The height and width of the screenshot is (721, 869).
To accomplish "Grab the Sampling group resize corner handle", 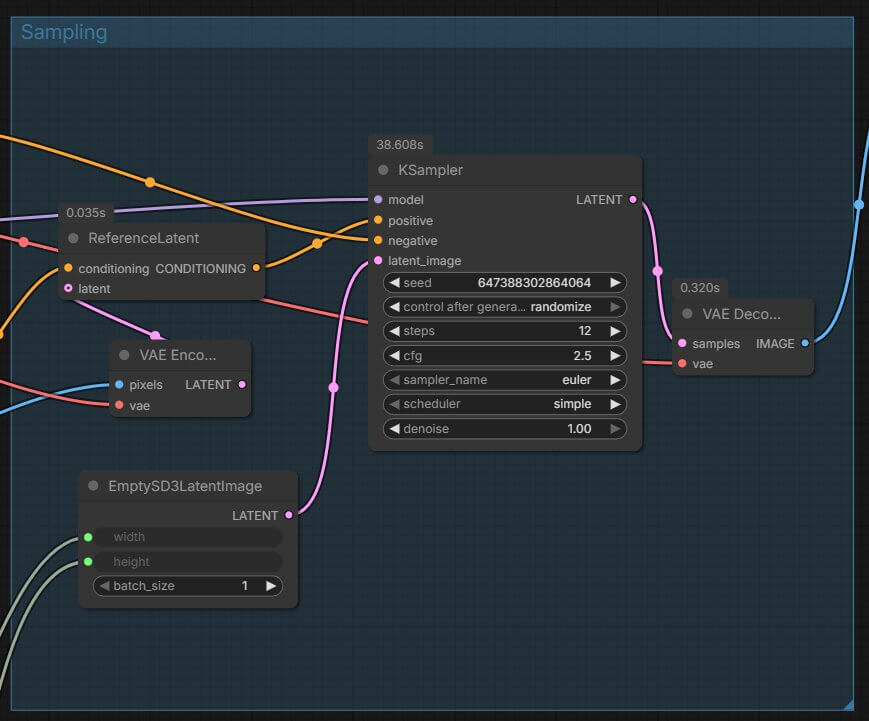I will click(x=848, y=705).
